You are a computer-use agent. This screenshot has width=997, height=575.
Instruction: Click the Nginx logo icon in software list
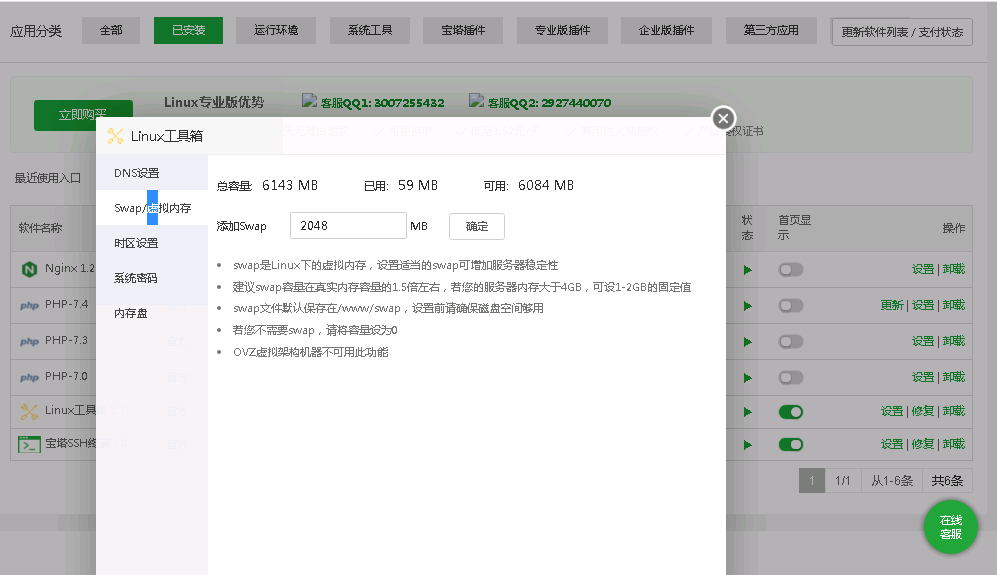coord(29,269)
